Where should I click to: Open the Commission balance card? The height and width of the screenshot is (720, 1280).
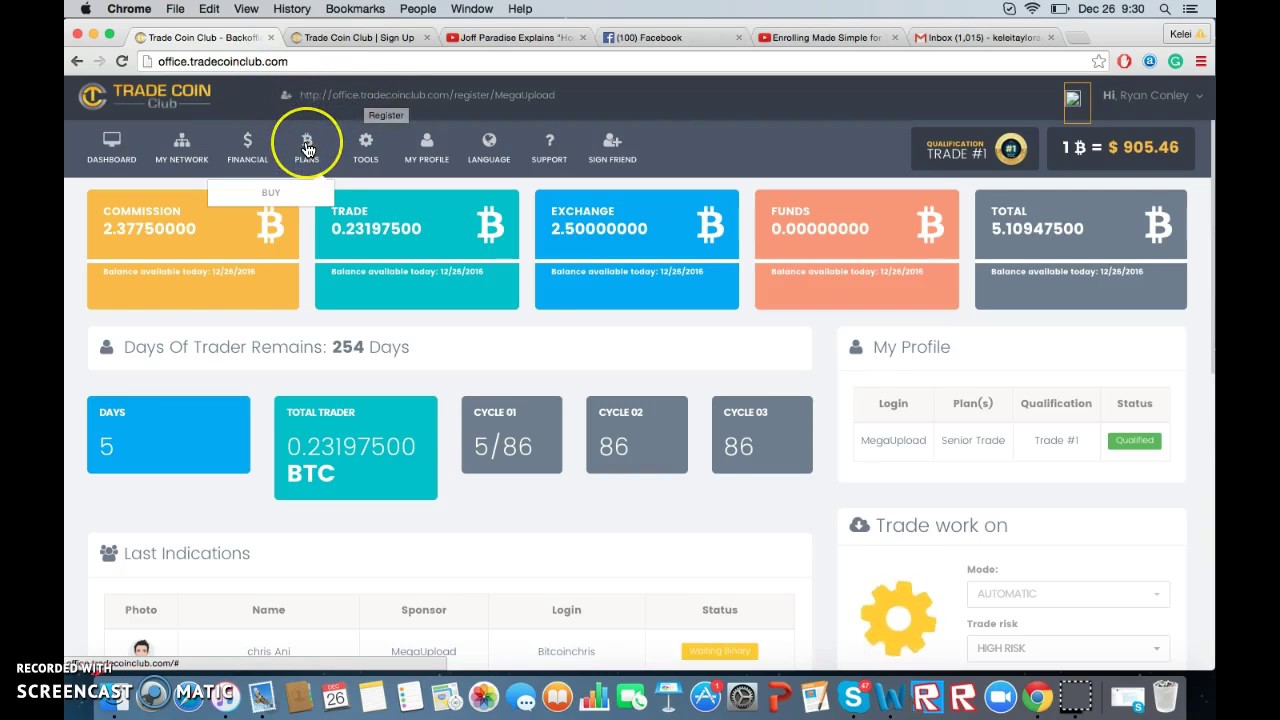[193, 249]
